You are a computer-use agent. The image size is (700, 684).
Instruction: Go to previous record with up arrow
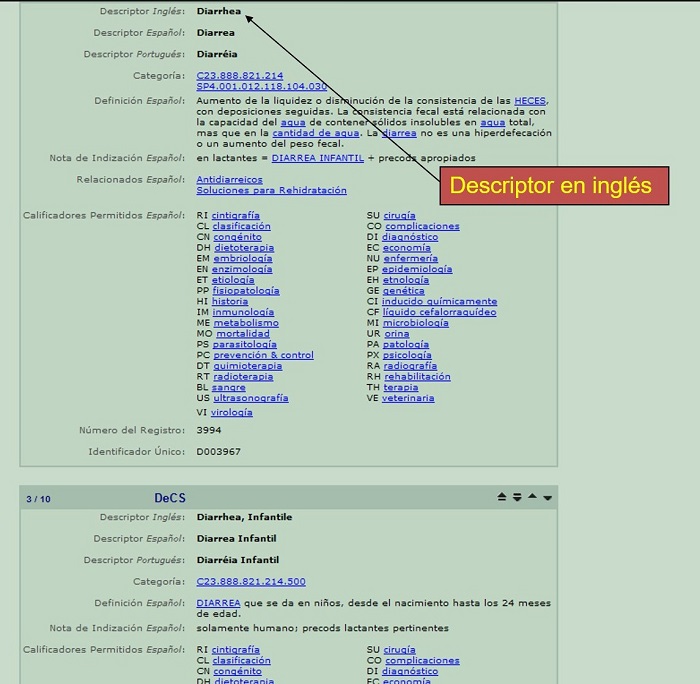pyautogui.click(x=532, y=497)
